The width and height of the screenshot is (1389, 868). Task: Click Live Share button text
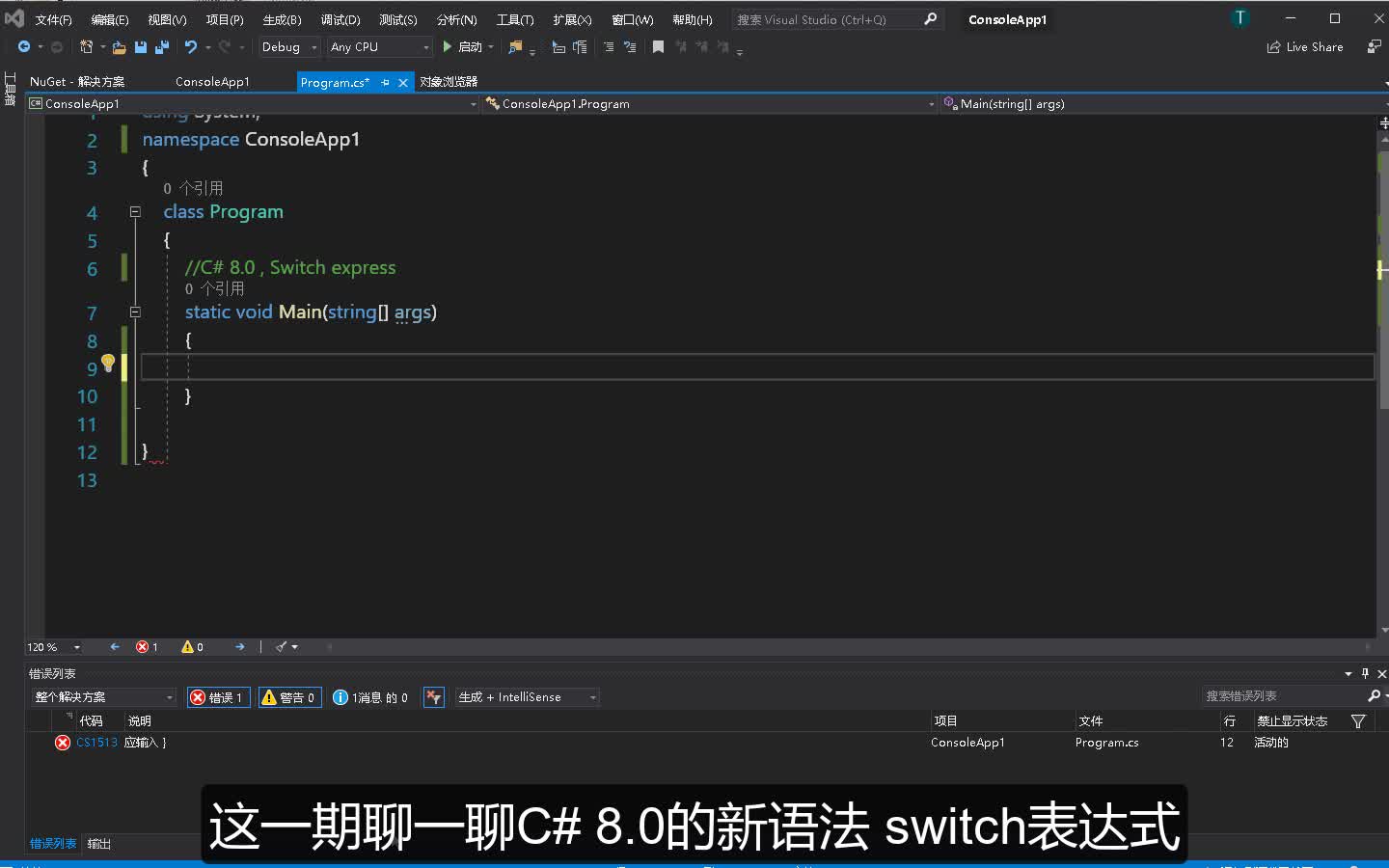(x=1314, y=46)
